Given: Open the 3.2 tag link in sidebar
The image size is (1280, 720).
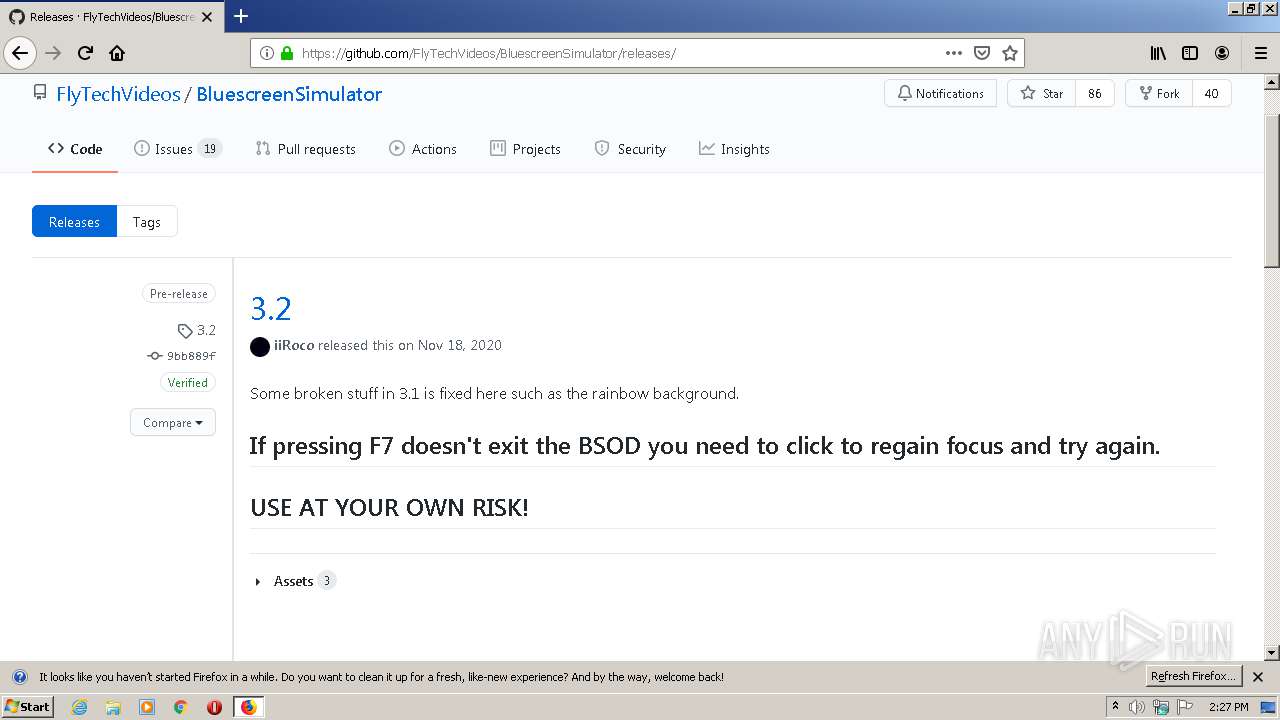Looking at the screenshot, I should (x=197, y=330).
